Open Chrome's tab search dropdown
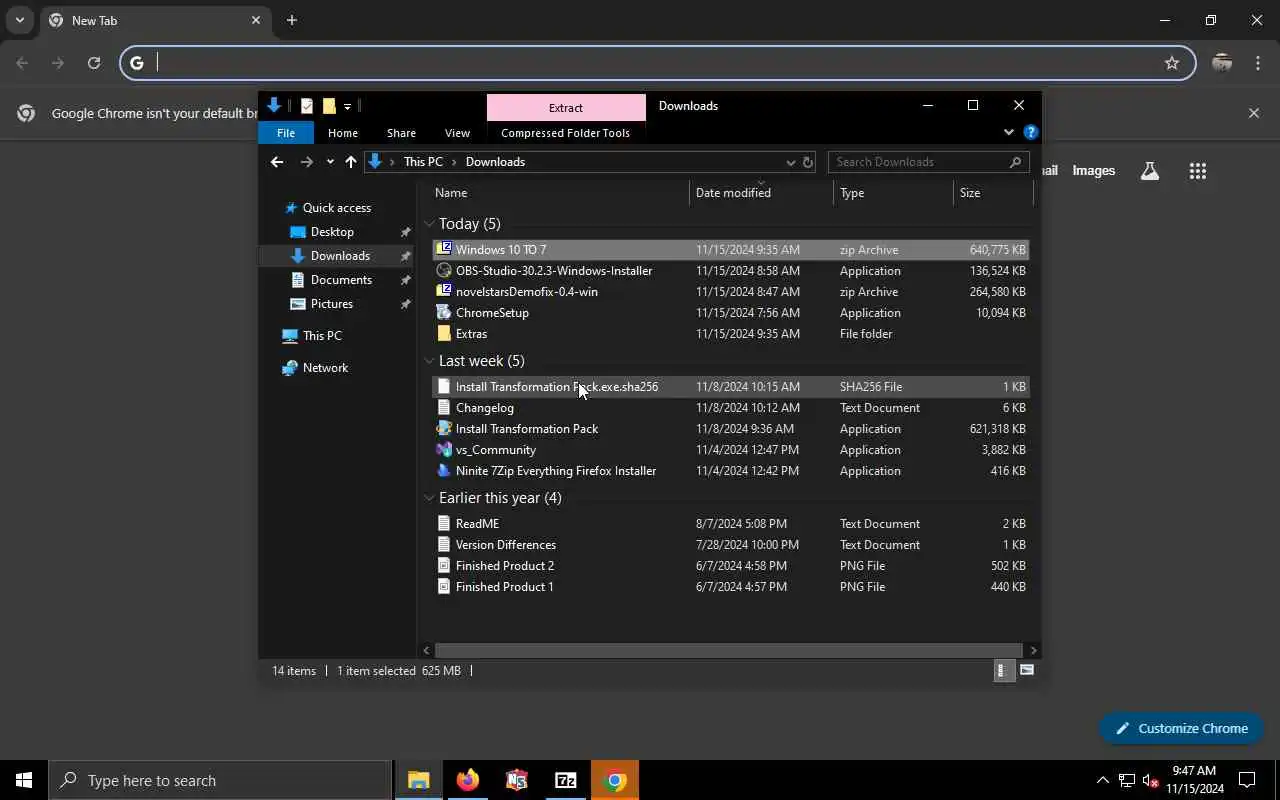The height and width of the screenshot is (800, 1280). [19, 20]
